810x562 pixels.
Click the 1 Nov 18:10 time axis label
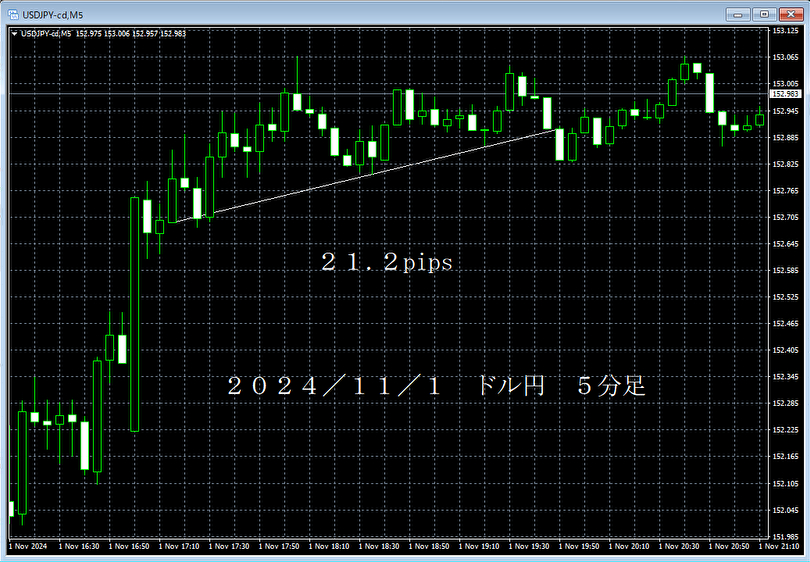[x=329, y=547]
